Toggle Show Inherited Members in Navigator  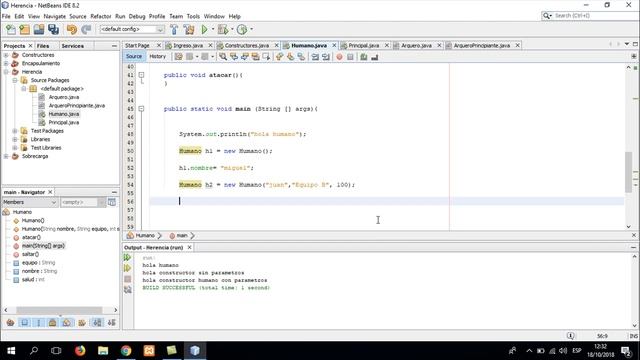(10, 323)
